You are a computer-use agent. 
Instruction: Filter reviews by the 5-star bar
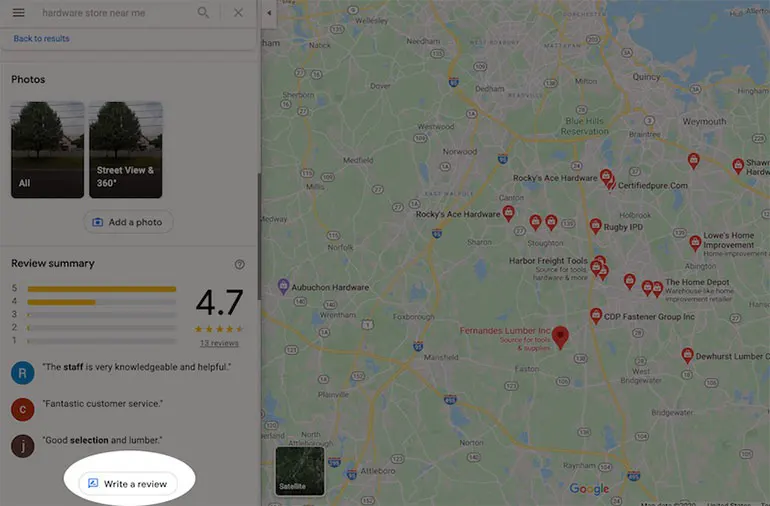click(x=102, y=289)
